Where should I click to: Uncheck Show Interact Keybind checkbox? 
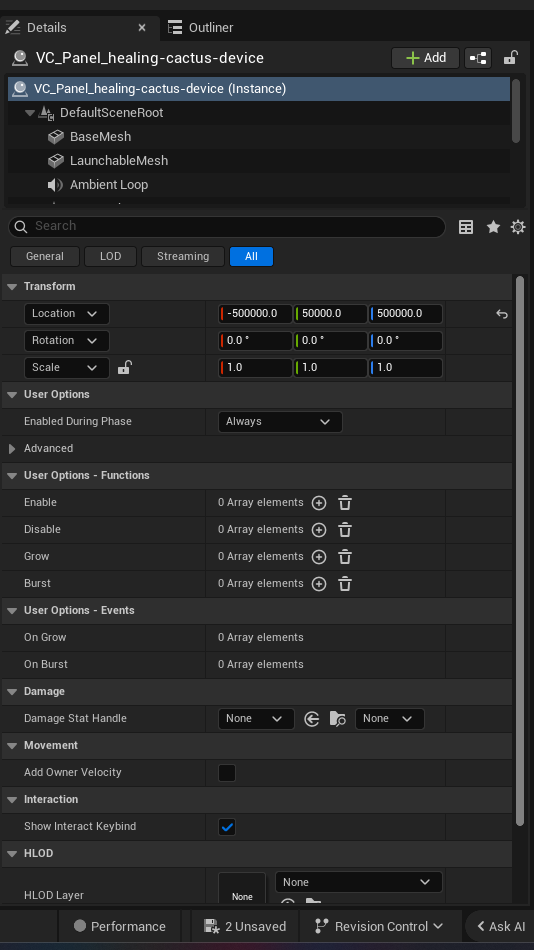click(x=227, y=827)
